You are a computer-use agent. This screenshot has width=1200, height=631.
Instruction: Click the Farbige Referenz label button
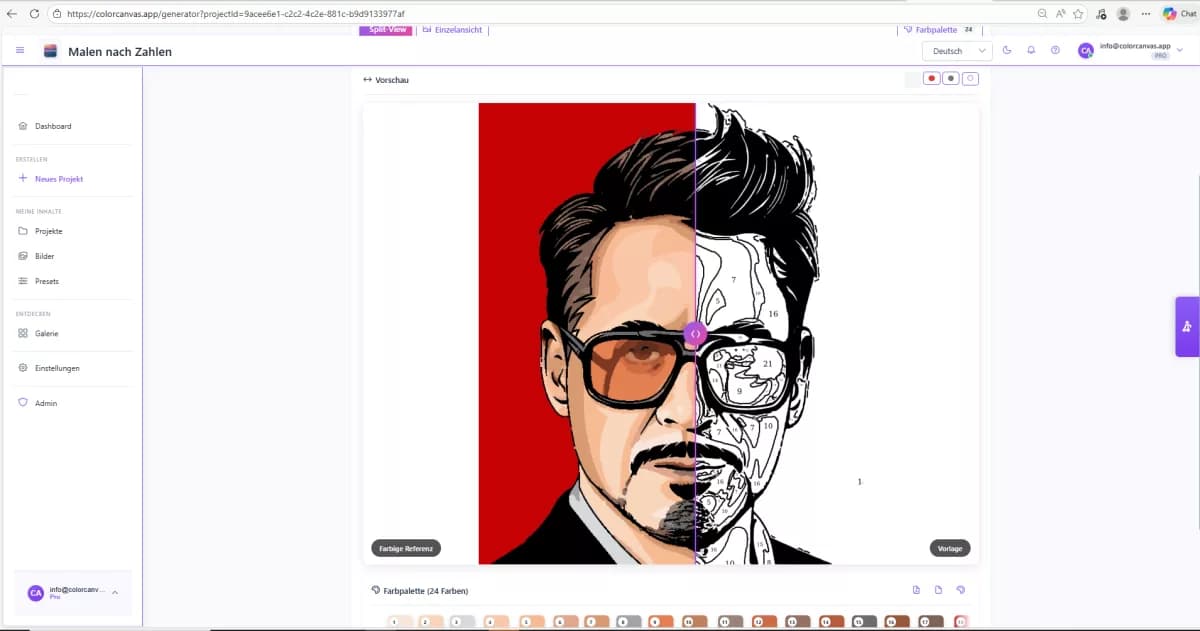[x=406, y=548]
